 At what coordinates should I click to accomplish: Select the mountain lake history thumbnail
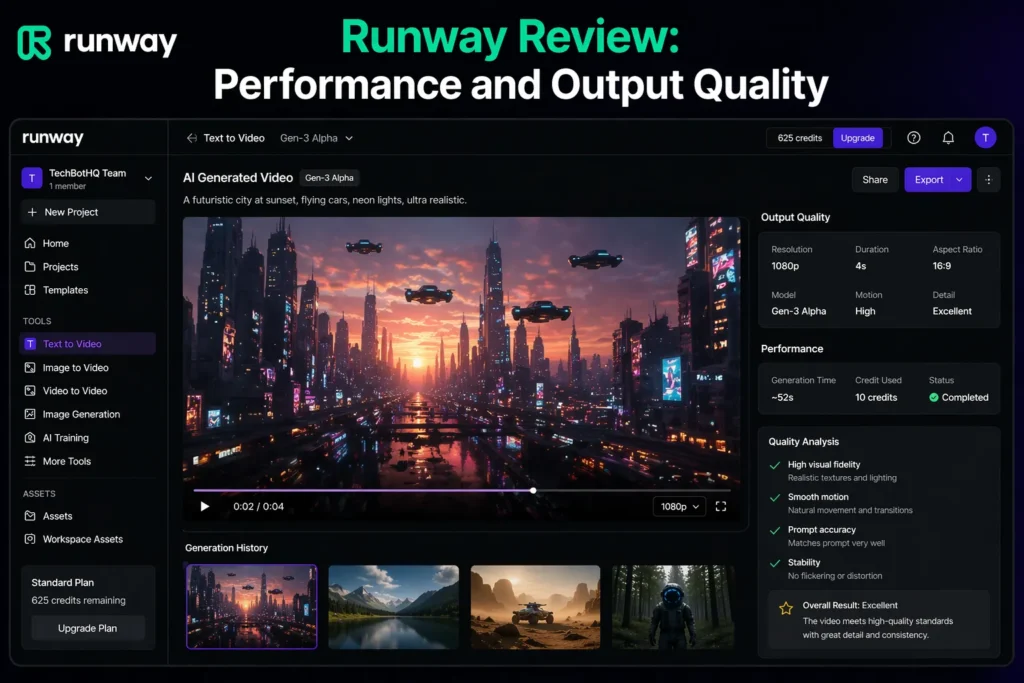click(x=393, y=607)
